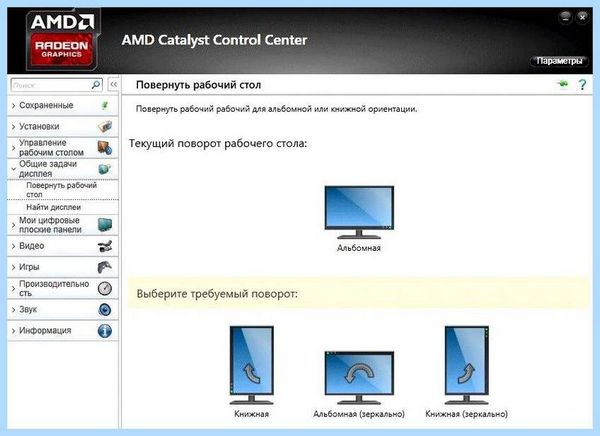Expand the Игры section chevron
The height and width of the screenshot is (436, 600).
pos(13,267)
